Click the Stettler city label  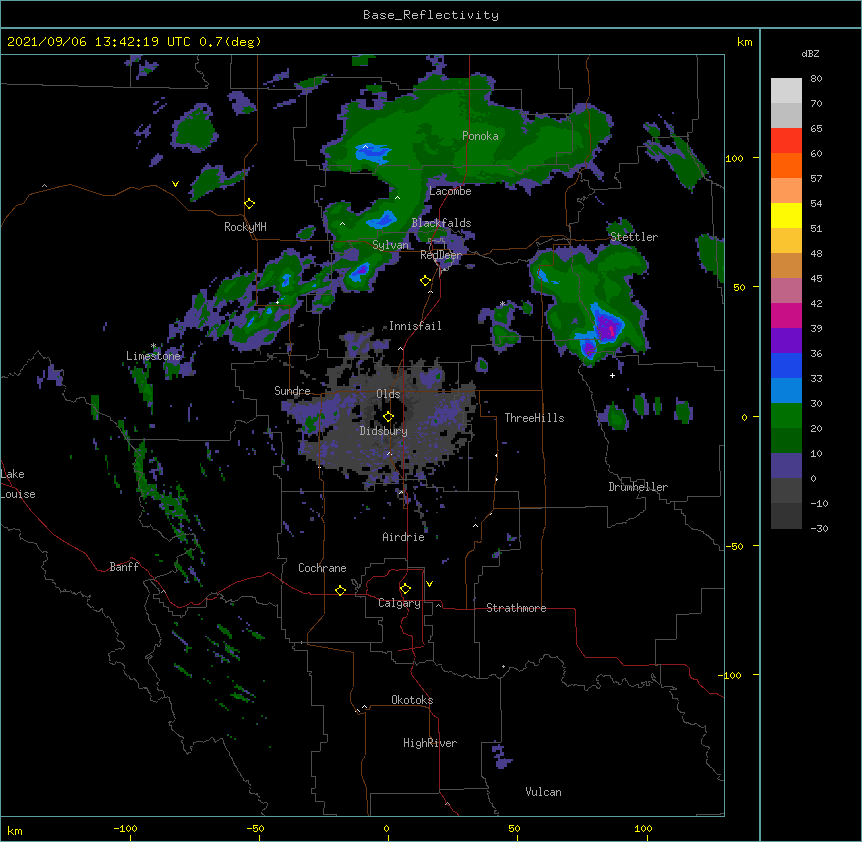(634, 237)
